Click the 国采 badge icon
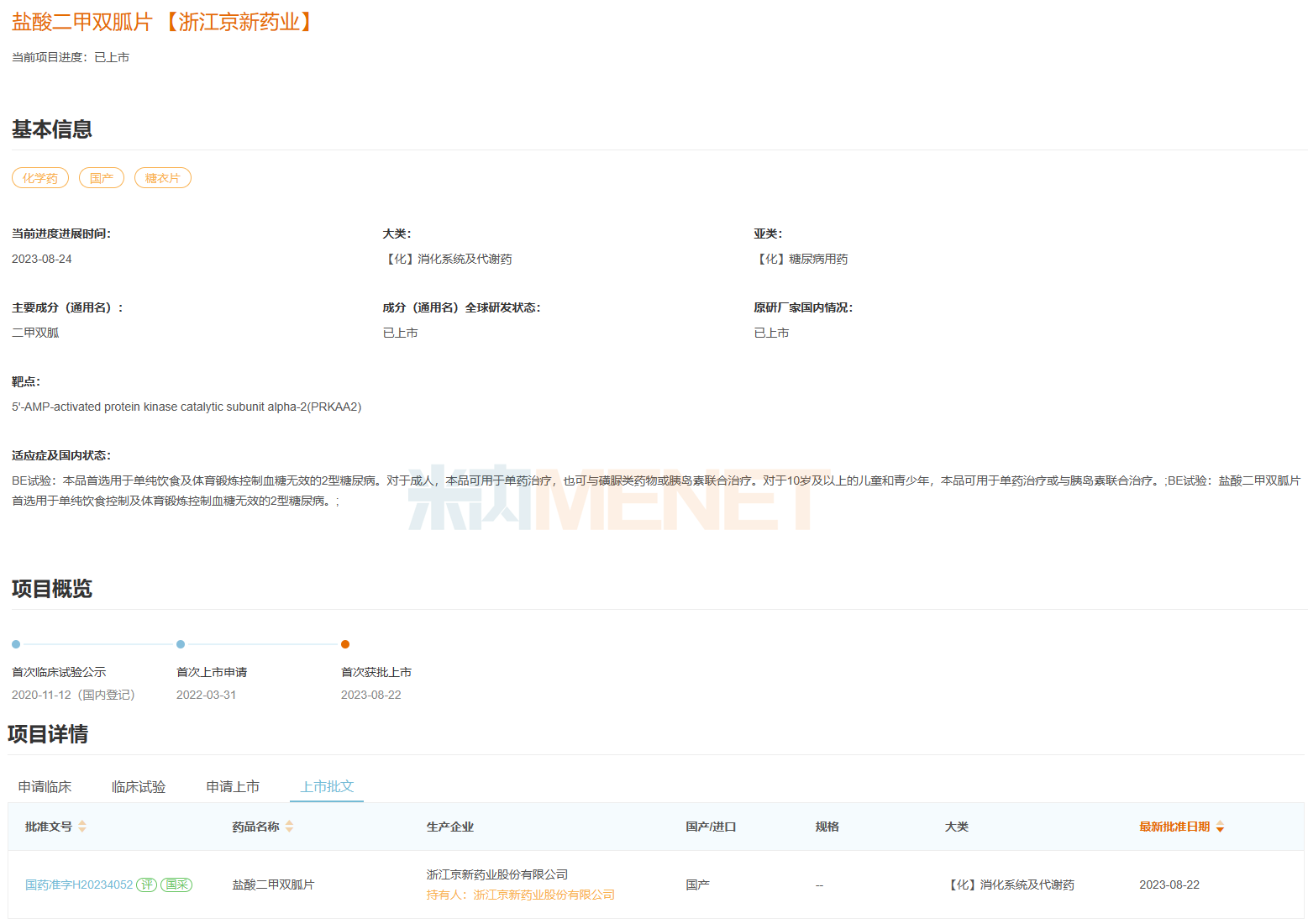Image resolution: width=1308 pixels, height=924 pixels. (x=176, y=885)
